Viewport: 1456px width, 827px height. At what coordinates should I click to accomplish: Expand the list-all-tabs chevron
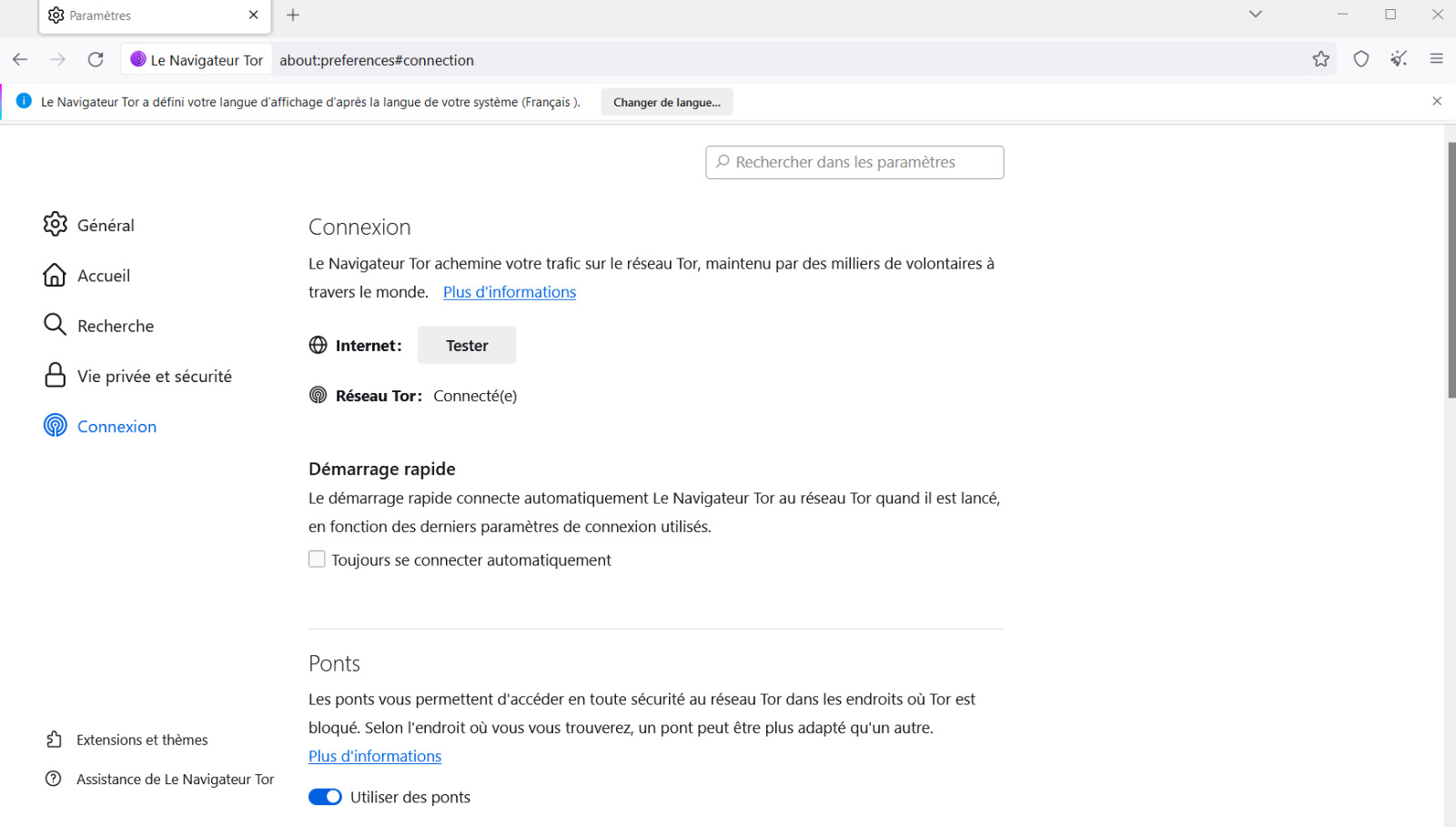click(1256, 15)
